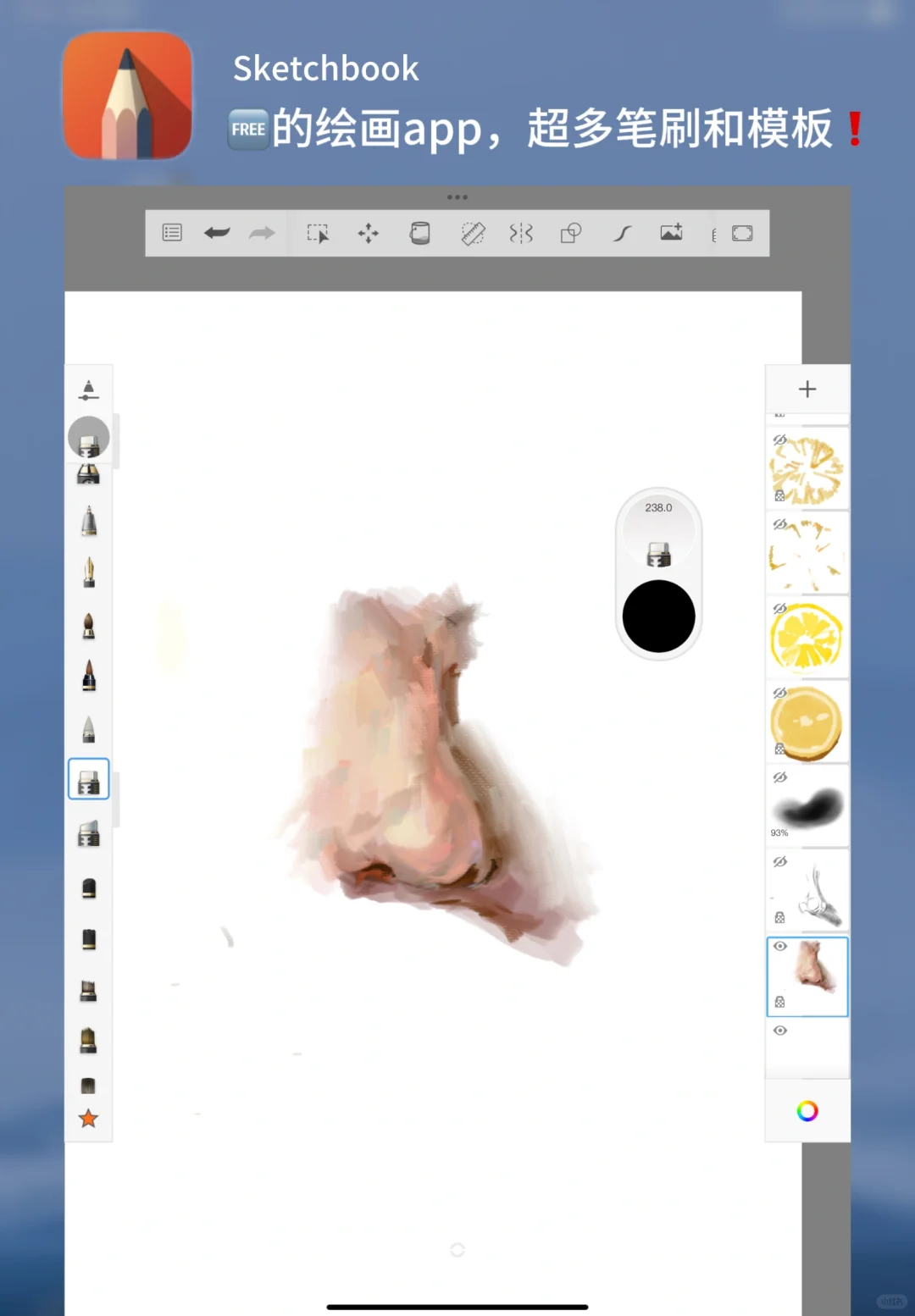Select the Fill bucket tool
This screenshot has height=1316, width=915.
pyautogui.click(x=420, y=233)
